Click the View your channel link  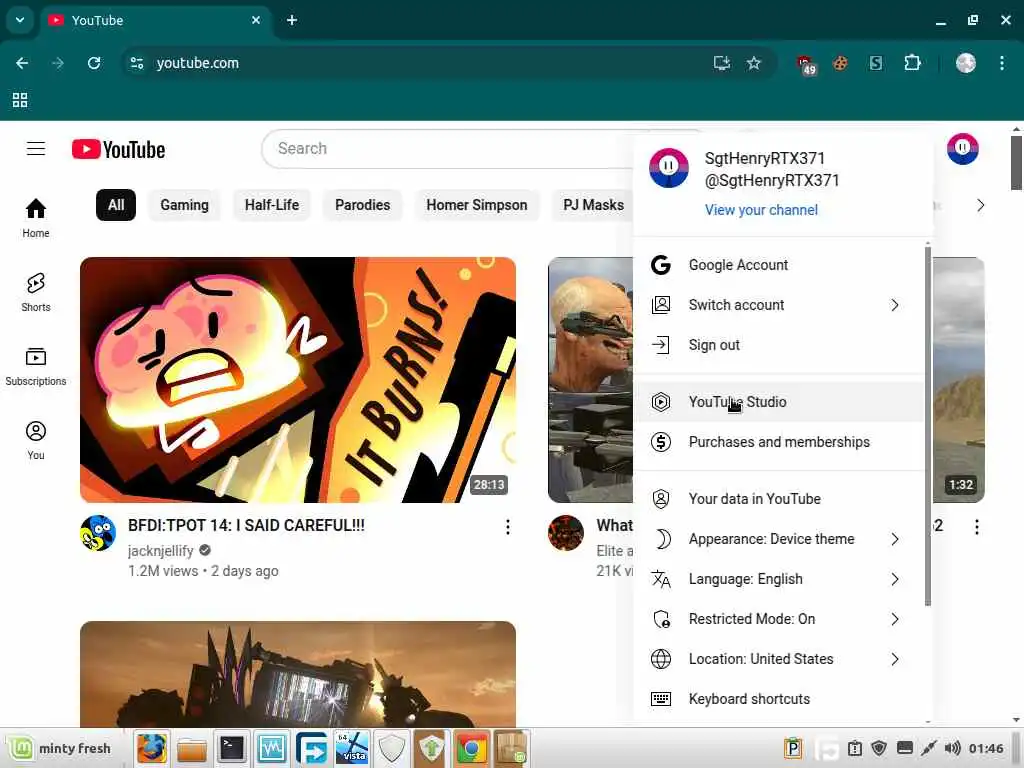tap(761, 210)
